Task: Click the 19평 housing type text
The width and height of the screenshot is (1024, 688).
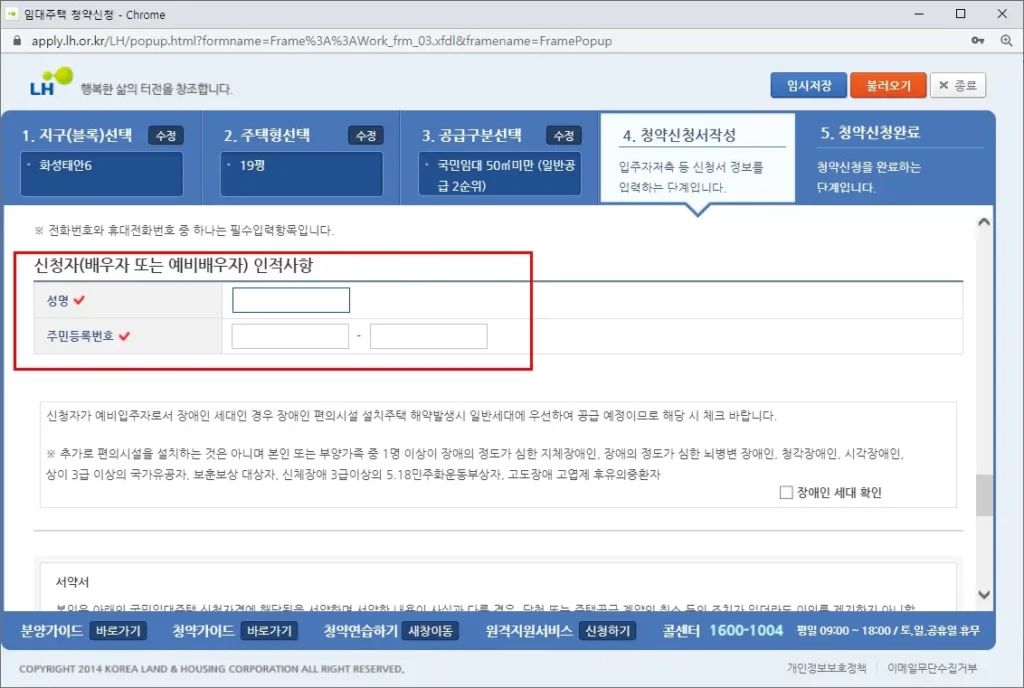Action: (252, 165)
